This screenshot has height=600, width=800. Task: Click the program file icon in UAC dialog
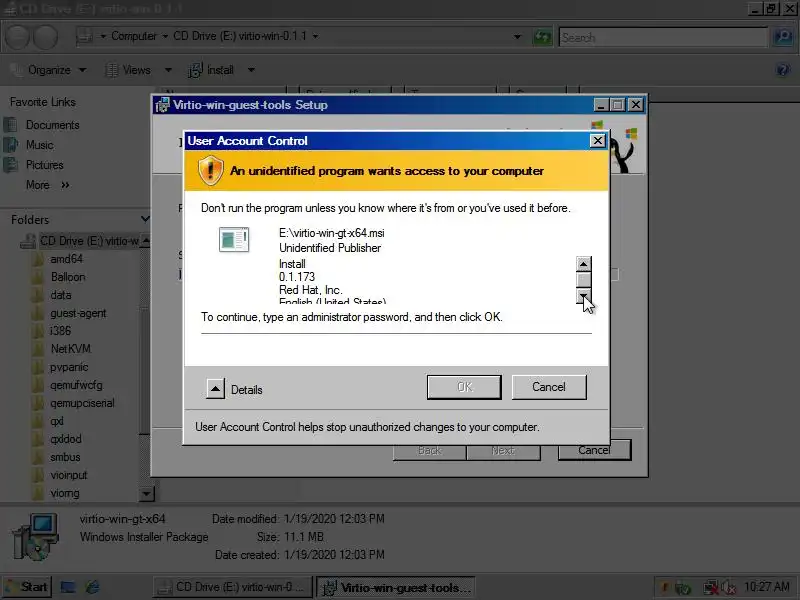(x=234, y=239)
